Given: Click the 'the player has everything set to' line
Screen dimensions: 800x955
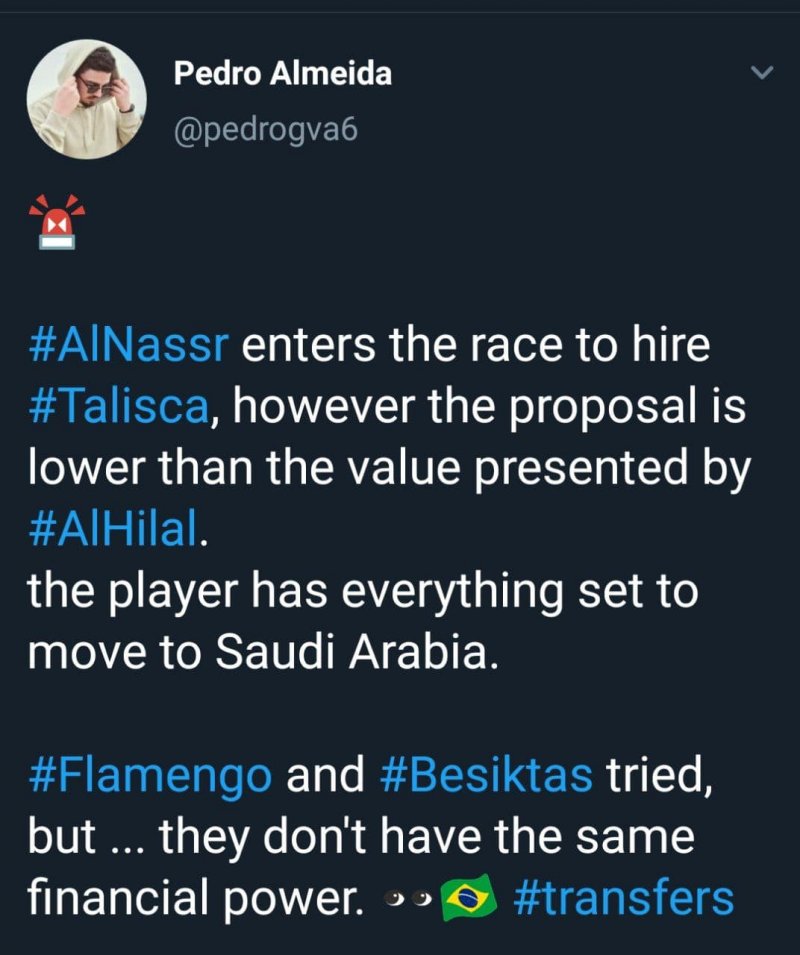Looking at the screenshot, I should click(362, 591).
